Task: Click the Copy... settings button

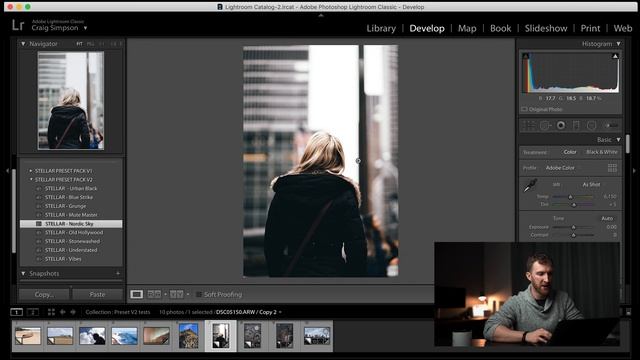Action: pyautogui.click(x=44, y=294)
